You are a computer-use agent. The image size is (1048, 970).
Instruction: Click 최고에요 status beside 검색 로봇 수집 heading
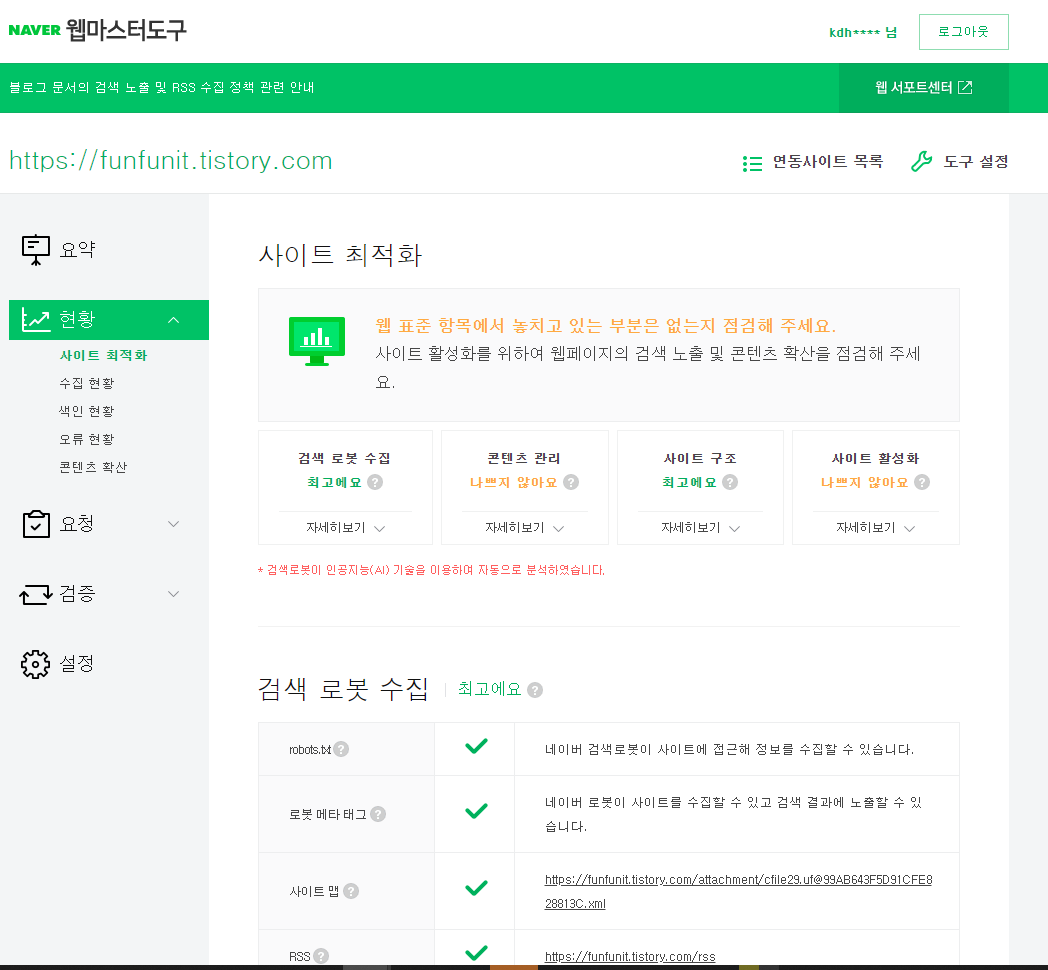(x=489, y=689)
